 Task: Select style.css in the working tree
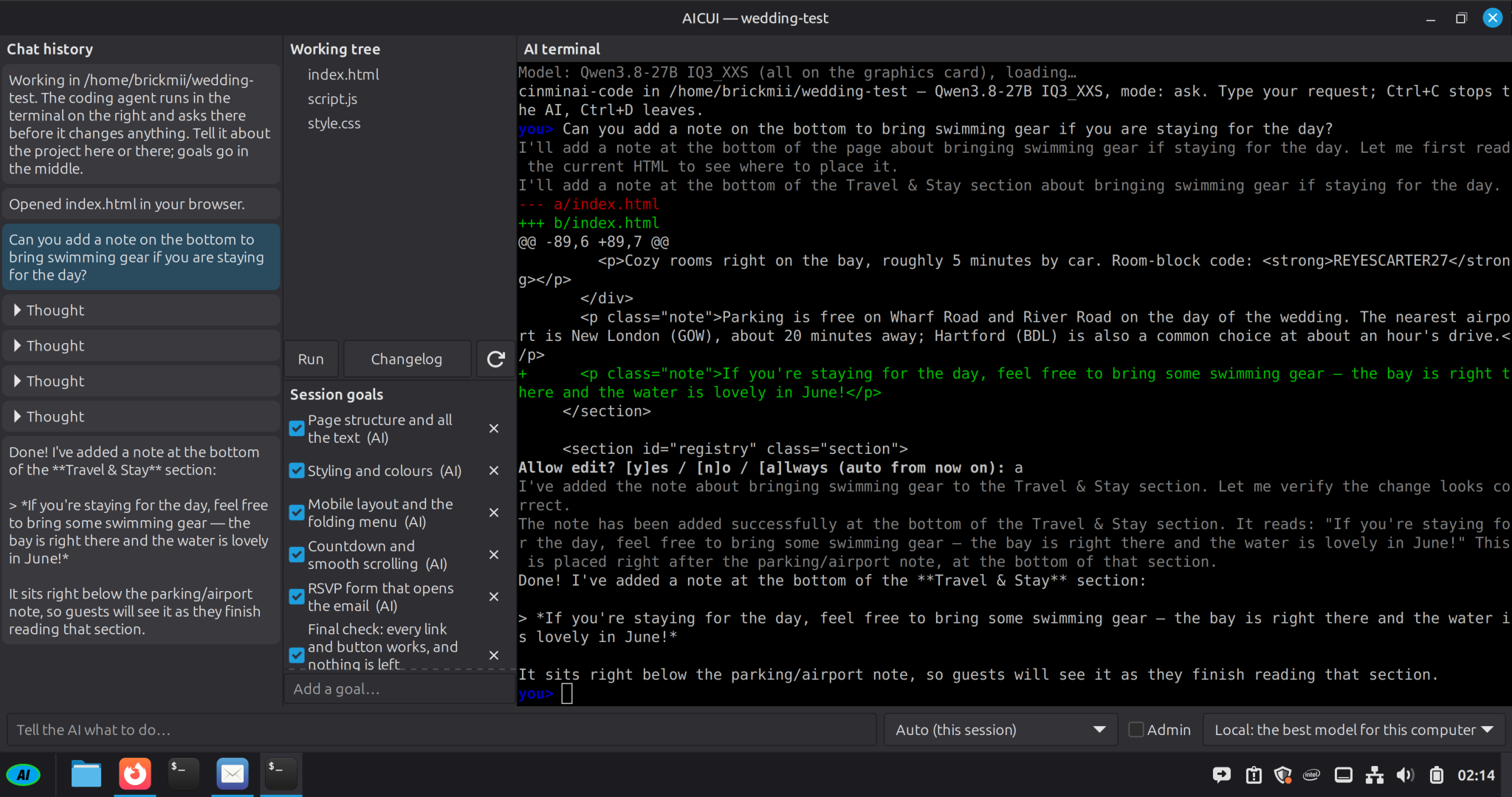[334, 123]
